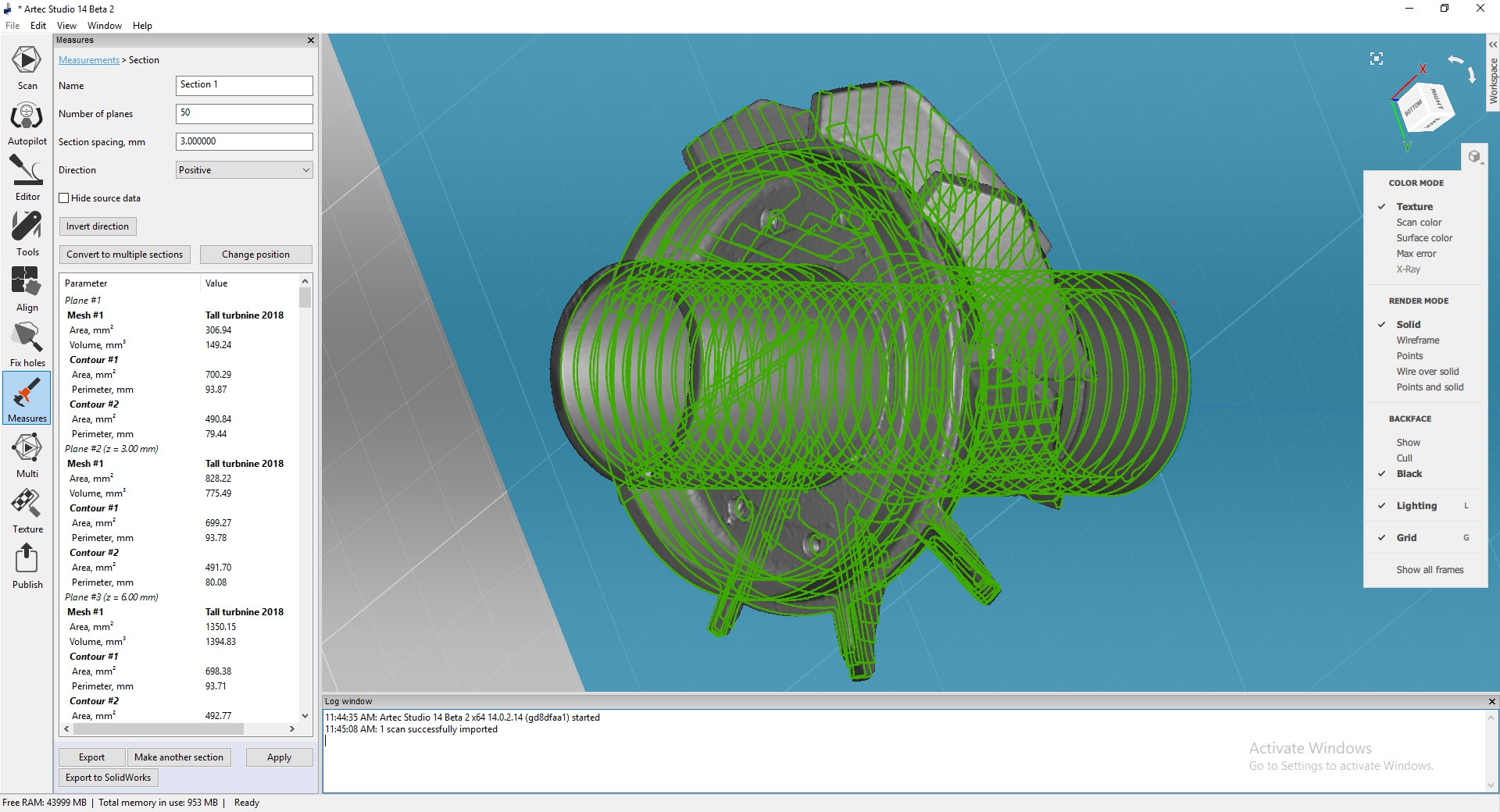Open the Texture tool
Viewport: 1500px width, 812px height.
27,511
